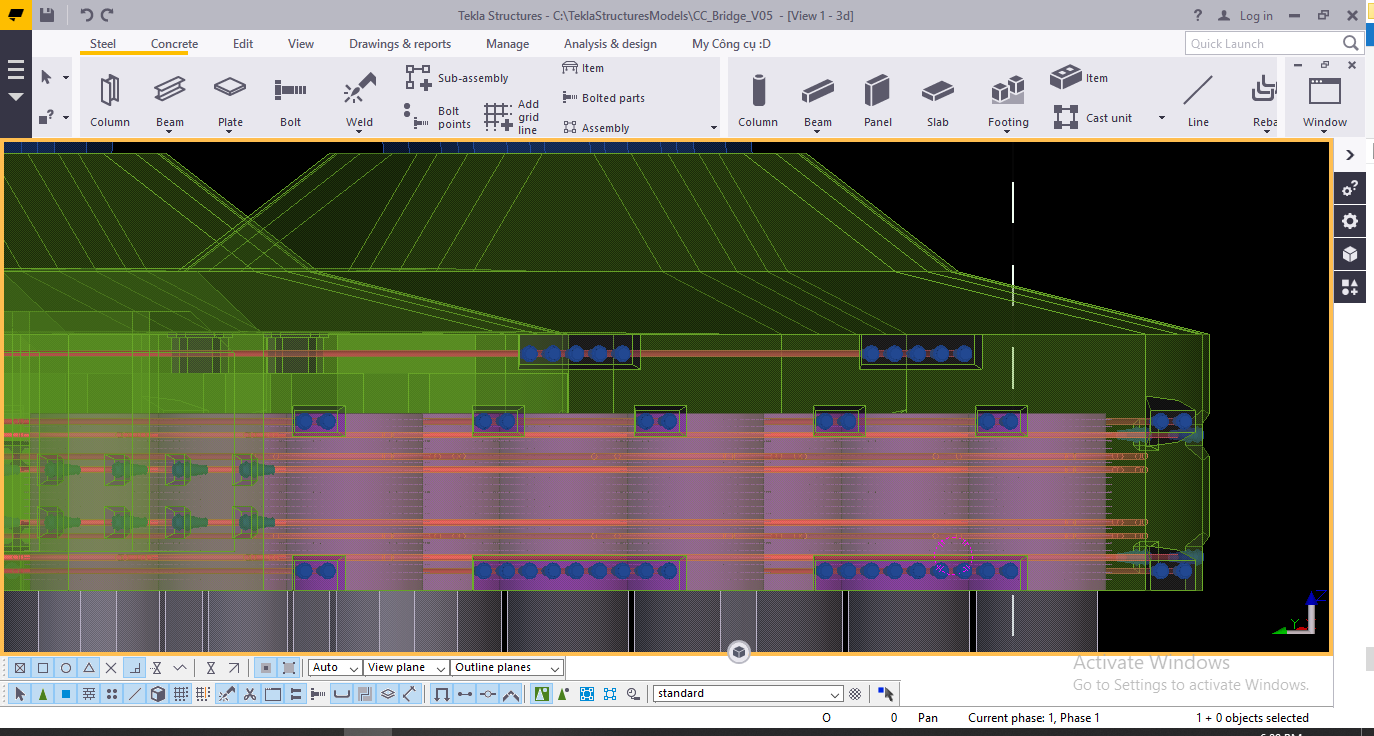This screenshot has height=736, width=1374.
Task: Select the concrete Slab tool
Action: pyautogui.click(x=937, y=92)
